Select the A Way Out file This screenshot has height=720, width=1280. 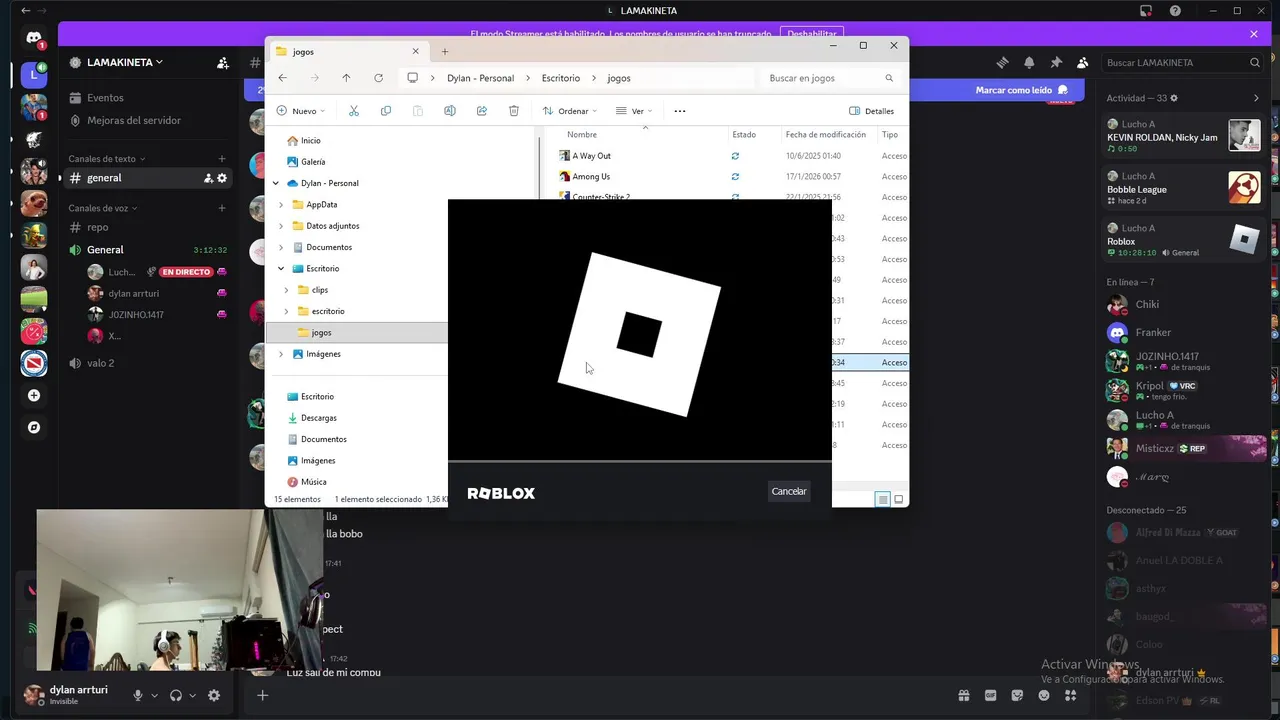(x=591, y=156)
